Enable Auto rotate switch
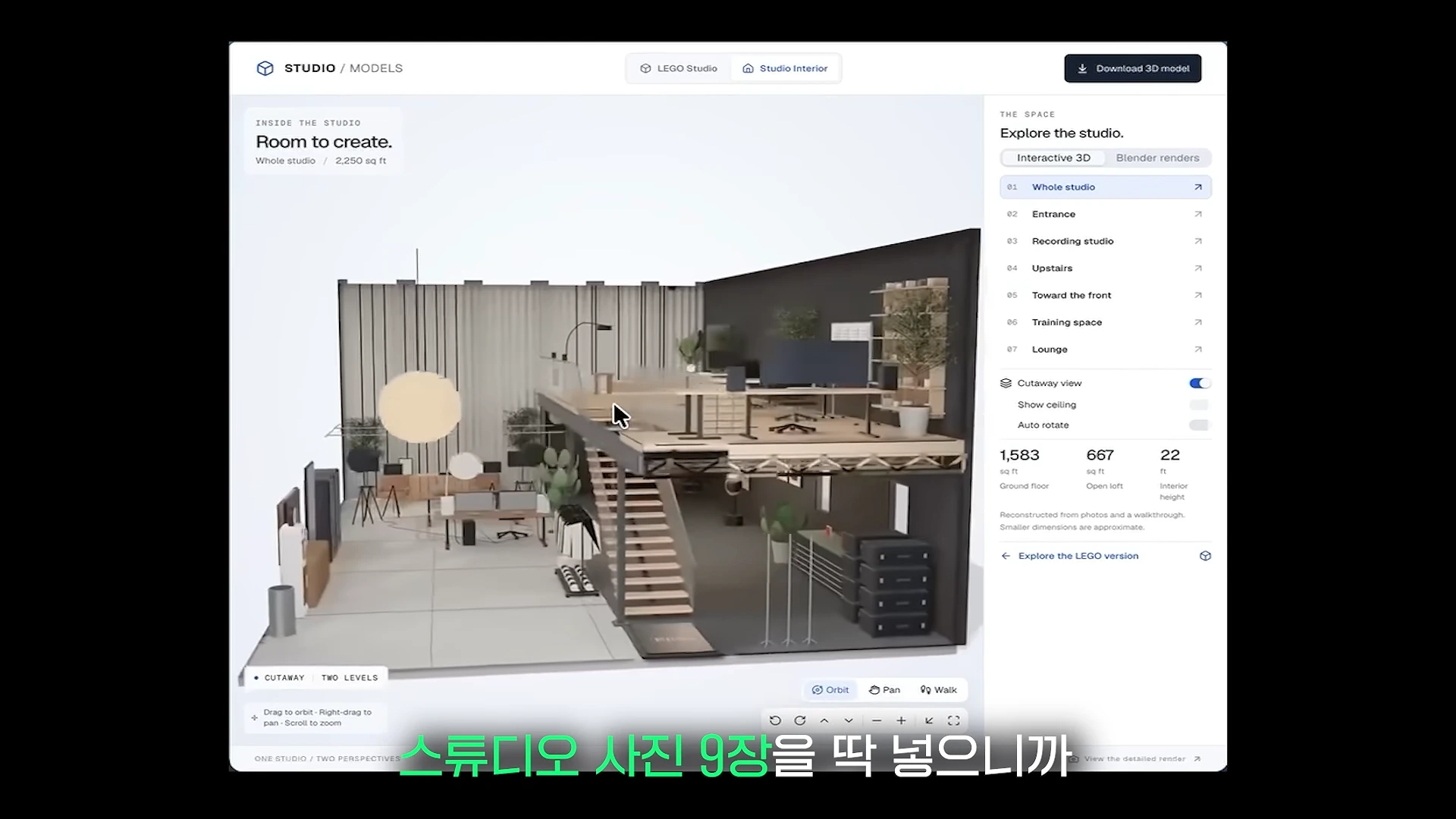The image size is (1456, 819). pyautogui.click(x=1200, y=425)
